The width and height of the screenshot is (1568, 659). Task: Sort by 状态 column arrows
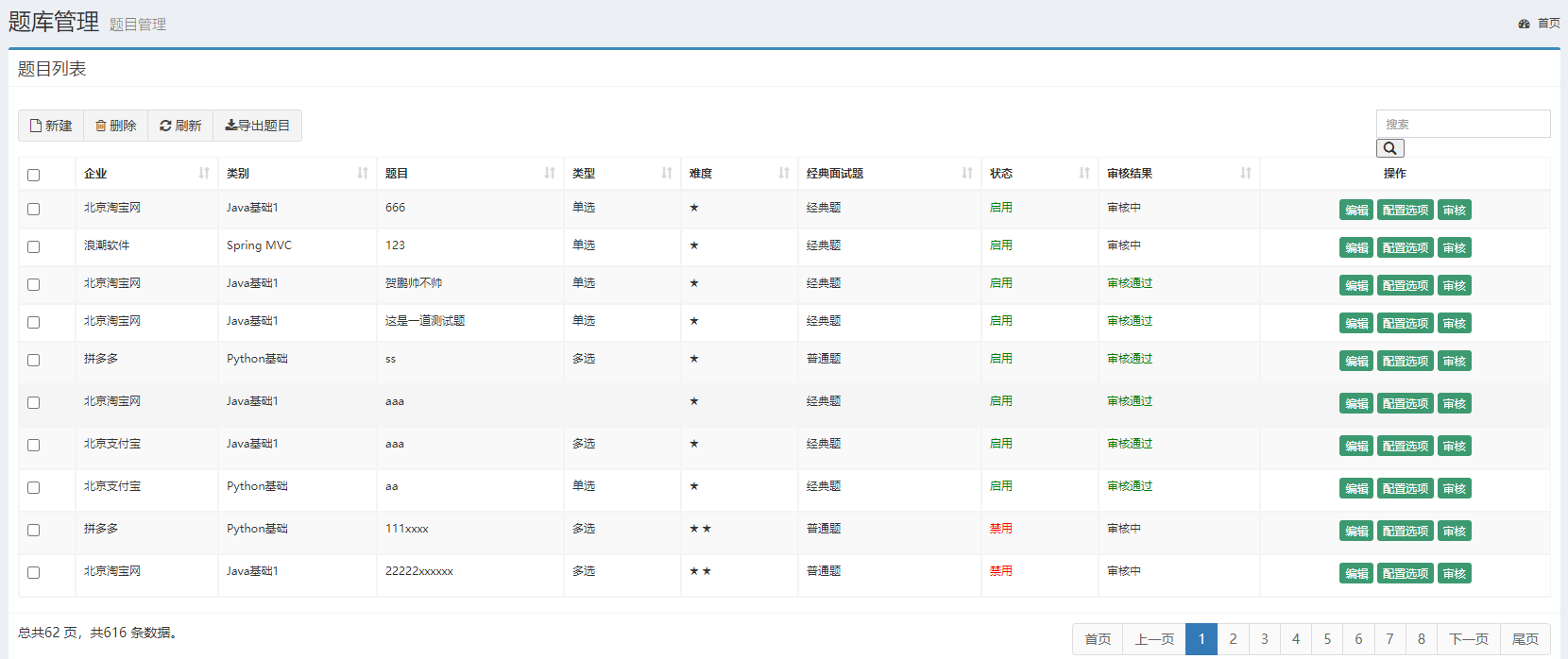[1084, 173]
